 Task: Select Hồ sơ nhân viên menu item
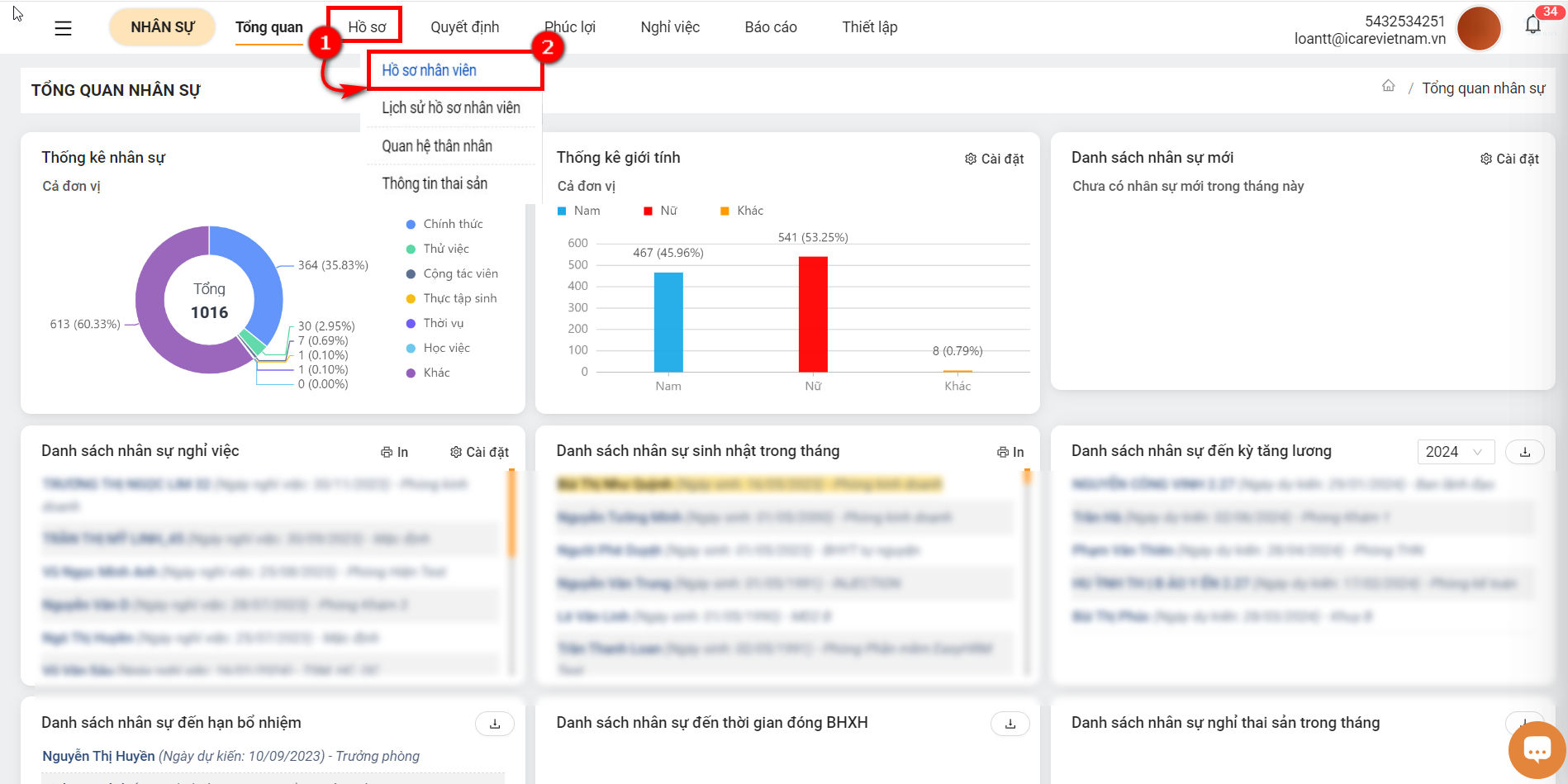[x=429, y=70]
